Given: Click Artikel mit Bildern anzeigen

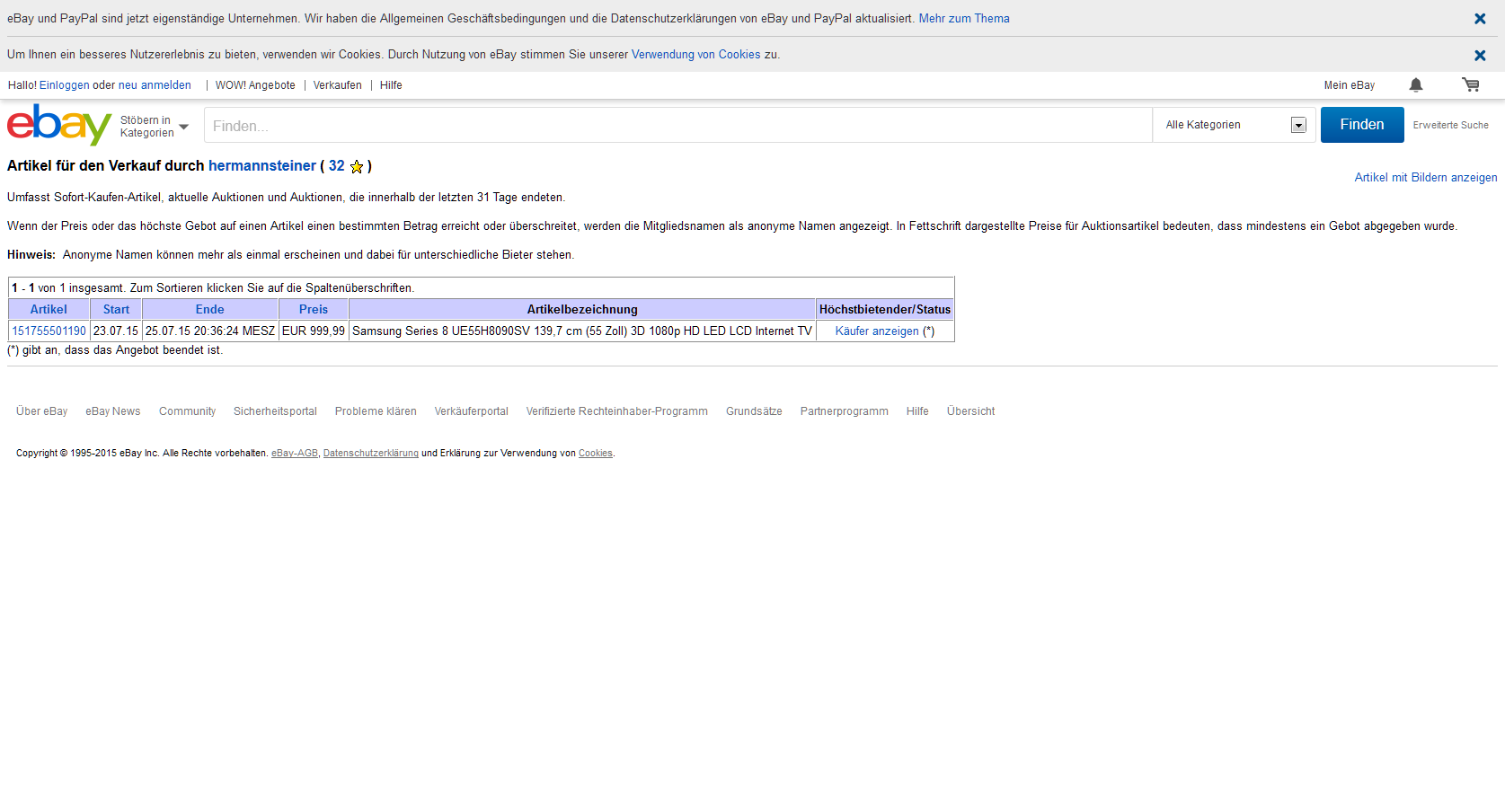Looking at the screenshot, I should click(x=1426, y=178).
